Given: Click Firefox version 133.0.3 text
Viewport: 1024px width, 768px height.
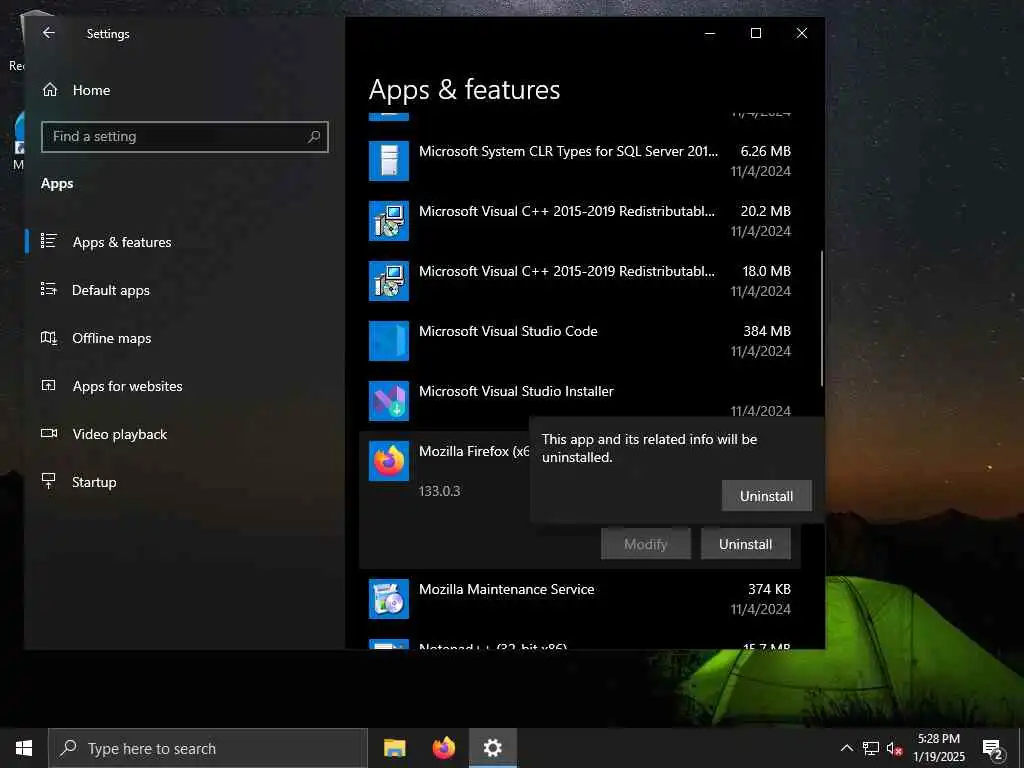Looking at the screenshot, I should (x=440, y=491).
